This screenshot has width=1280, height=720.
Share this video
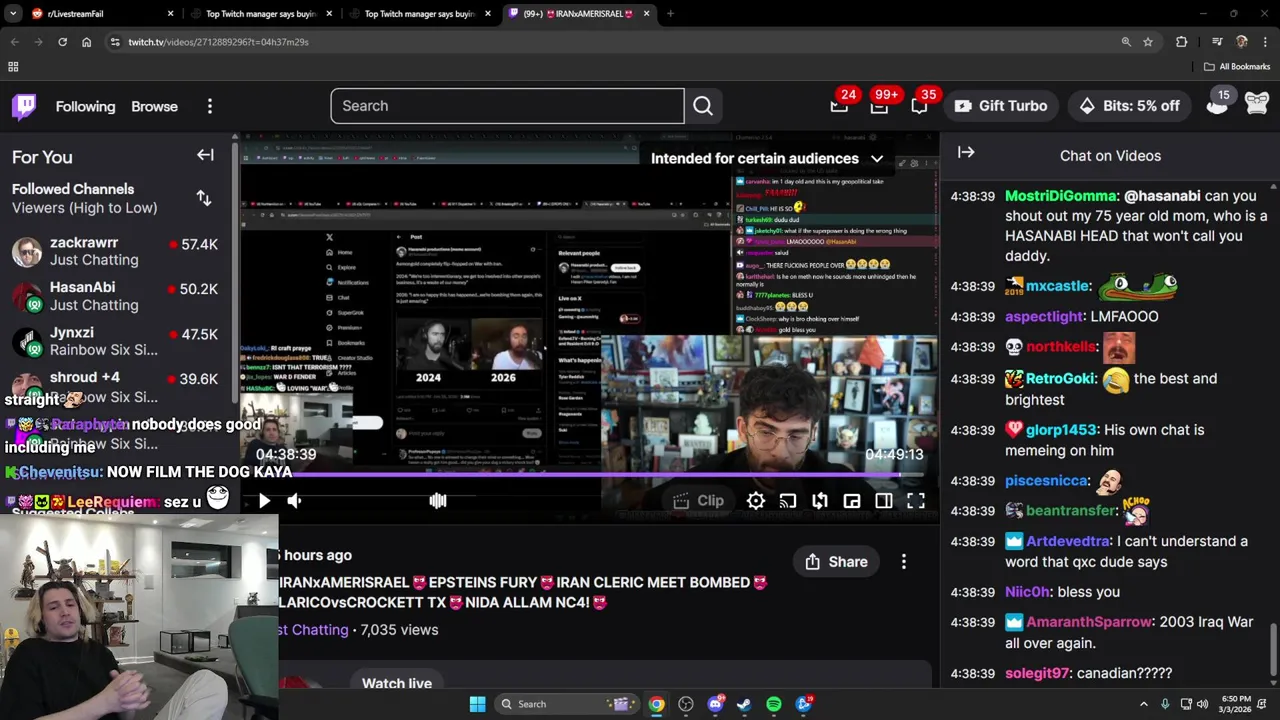click(x=836, y=562)
